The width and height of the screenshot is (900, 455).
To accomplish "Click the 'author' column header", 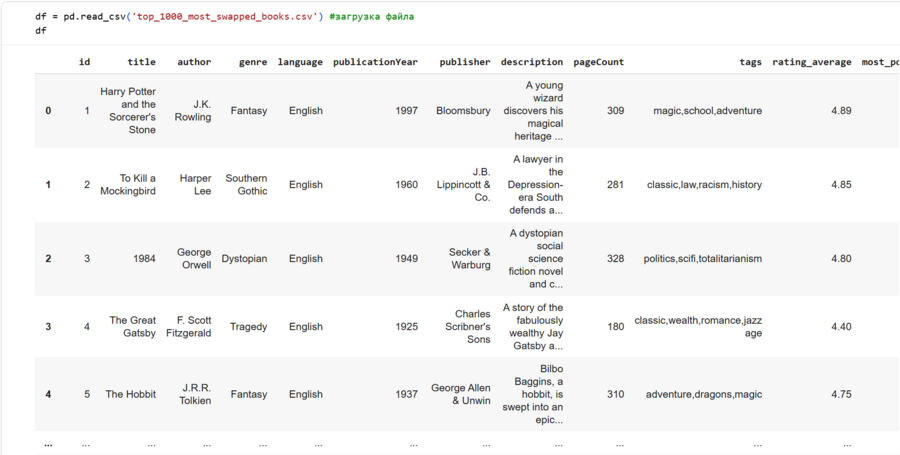I will (194, 62).
